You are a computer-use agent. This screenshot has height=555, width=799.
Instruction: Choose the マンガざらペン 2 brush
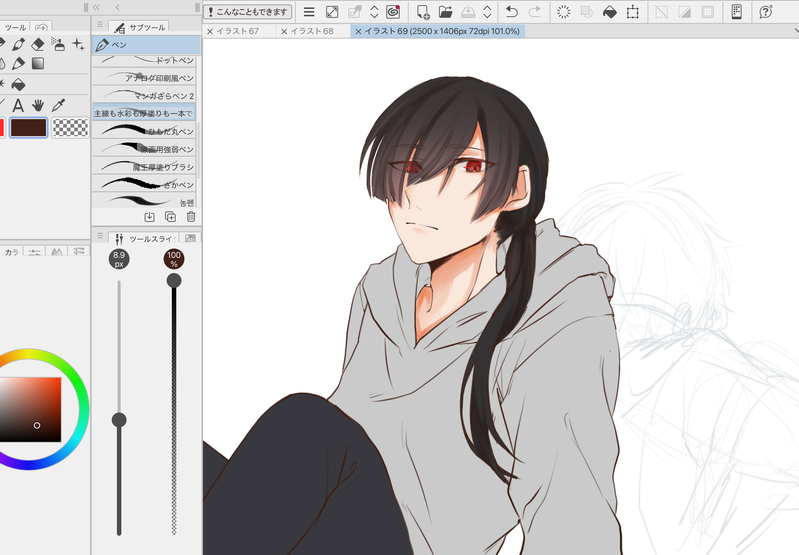(x=144, y=95)
